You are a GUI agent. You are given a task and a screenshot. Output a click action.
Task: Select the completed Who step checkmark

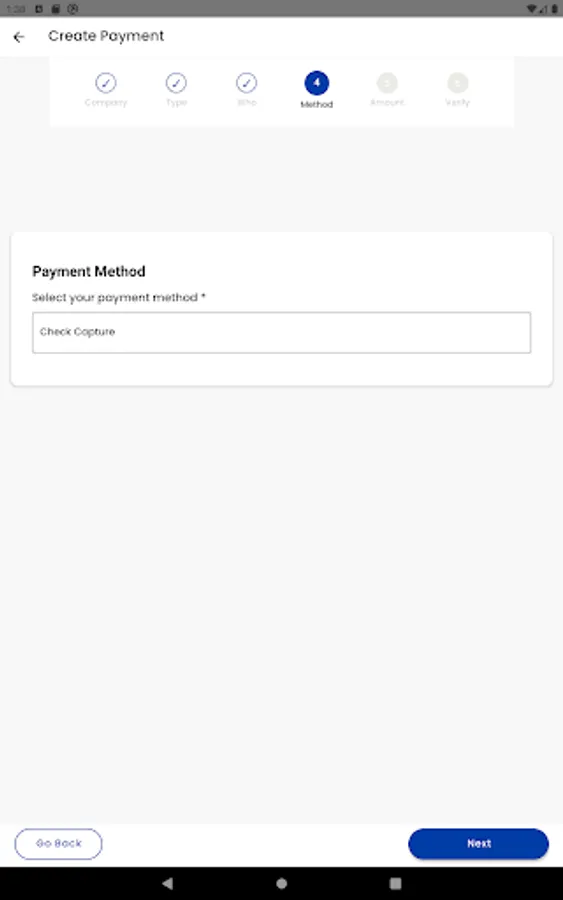pos(247,83)
